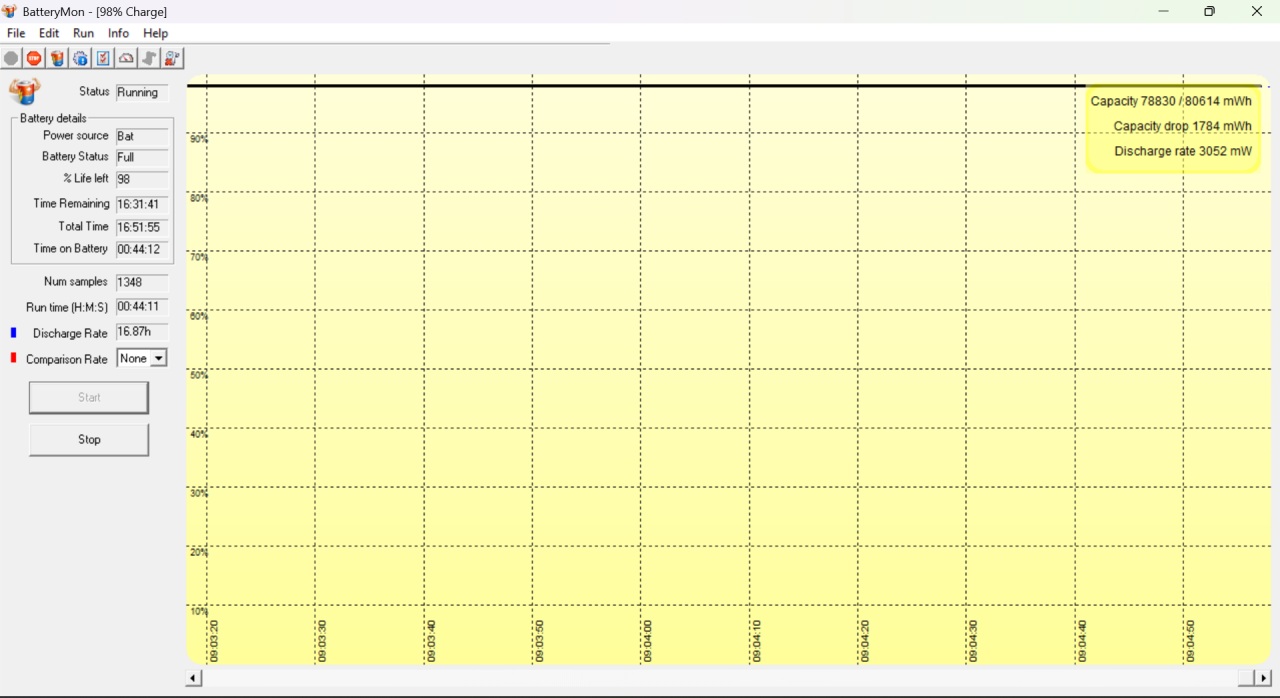1280x698 pixels.
Task: Open the Help menu
Action: 156,33
